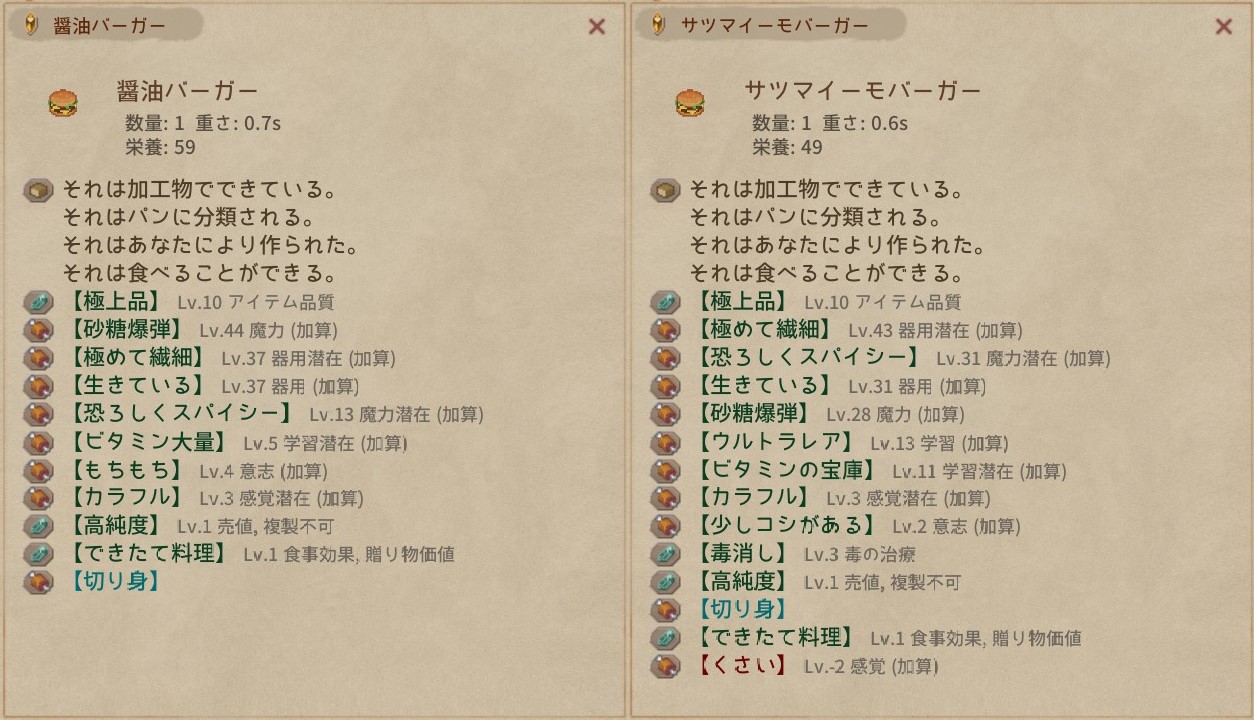Screen dimensions: 1254x720
Task: Select the 醤油バーガー title tab
Action: coord(109,25)
